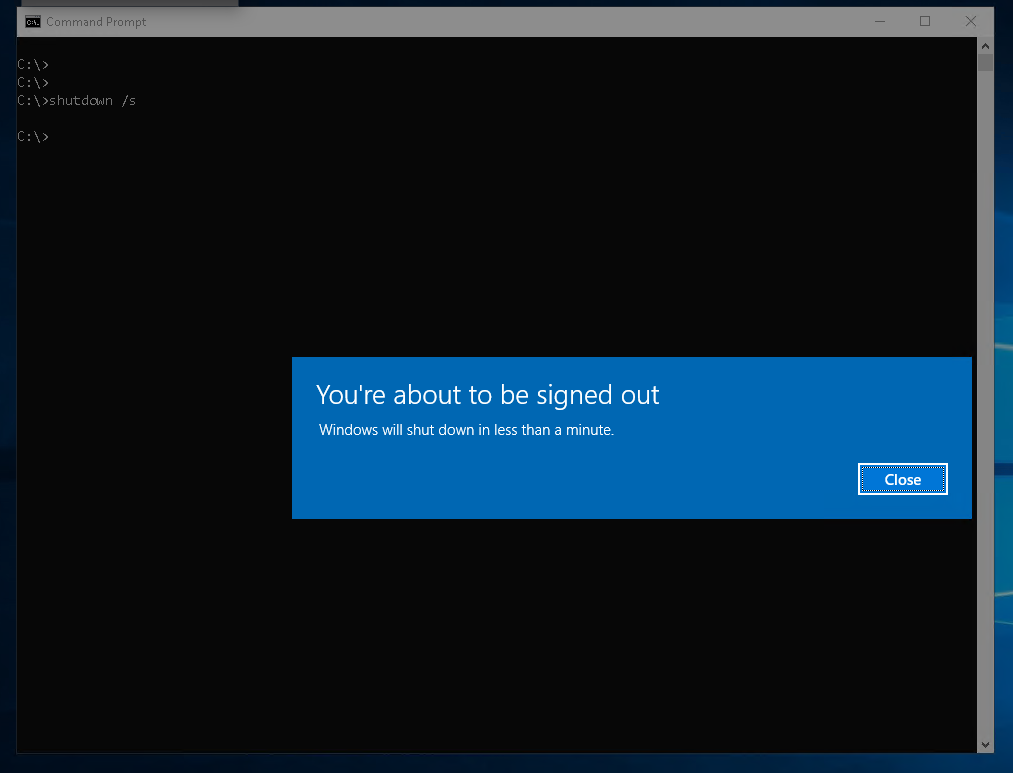The width and height of the screenshot is (1013, 773).
Task: Click the vertical scrollbar thumb
Action: click(985, 63)
